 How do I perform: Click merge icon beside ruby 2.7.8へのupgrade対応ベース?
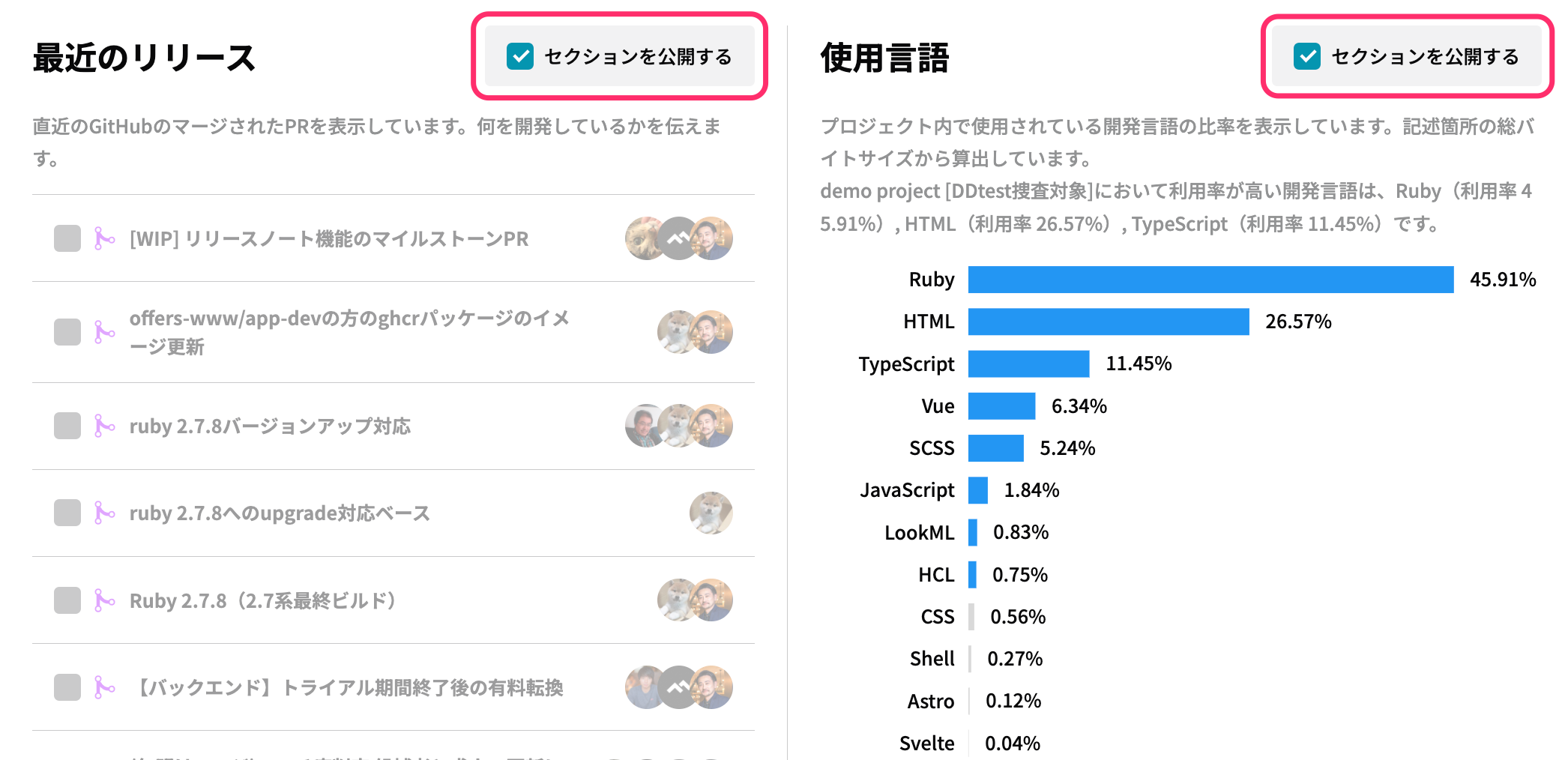(104, 513)
